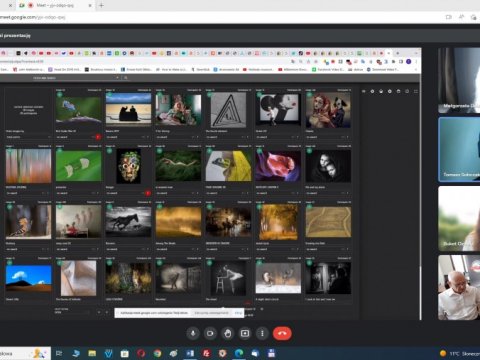Click red score badge under mask portrait
The height and width of the screenshot is (360, 480).
pyautogui.click(x=148, y=193)
